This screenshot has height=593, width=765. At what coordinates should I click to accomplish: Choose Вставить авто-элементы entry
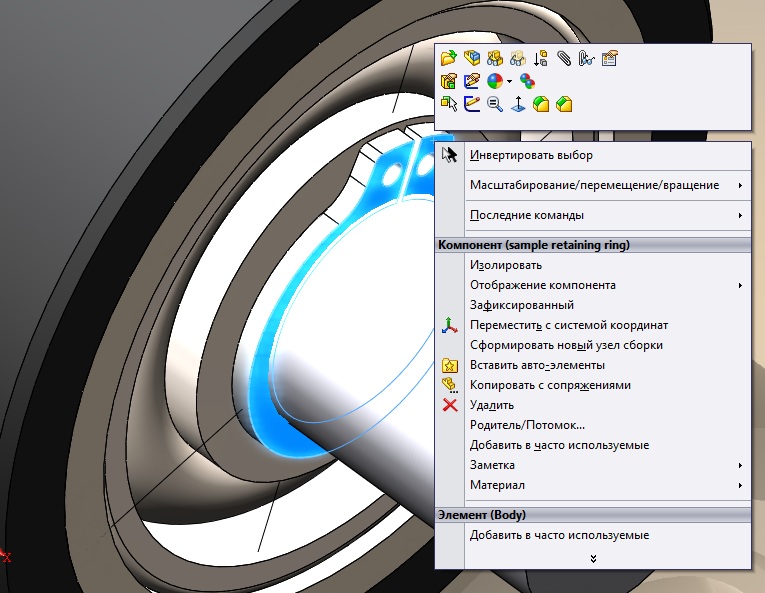click(537, 365)
